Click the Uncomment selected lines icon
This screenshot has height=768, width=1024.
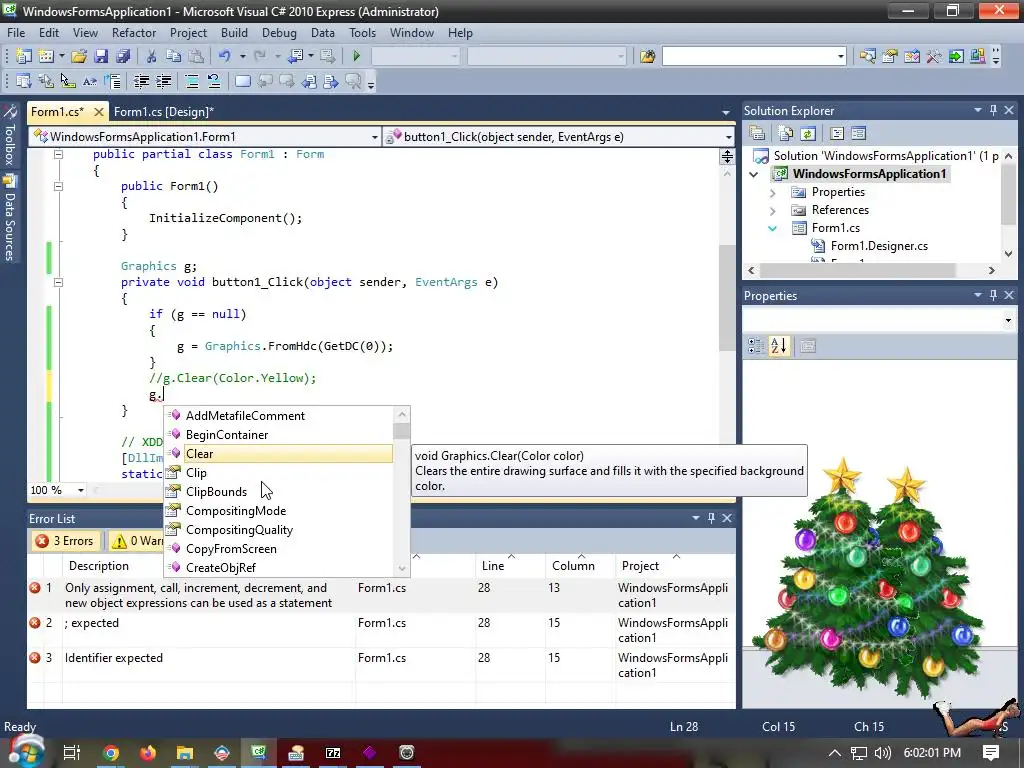pyautogui.click(x=214, y=82)
